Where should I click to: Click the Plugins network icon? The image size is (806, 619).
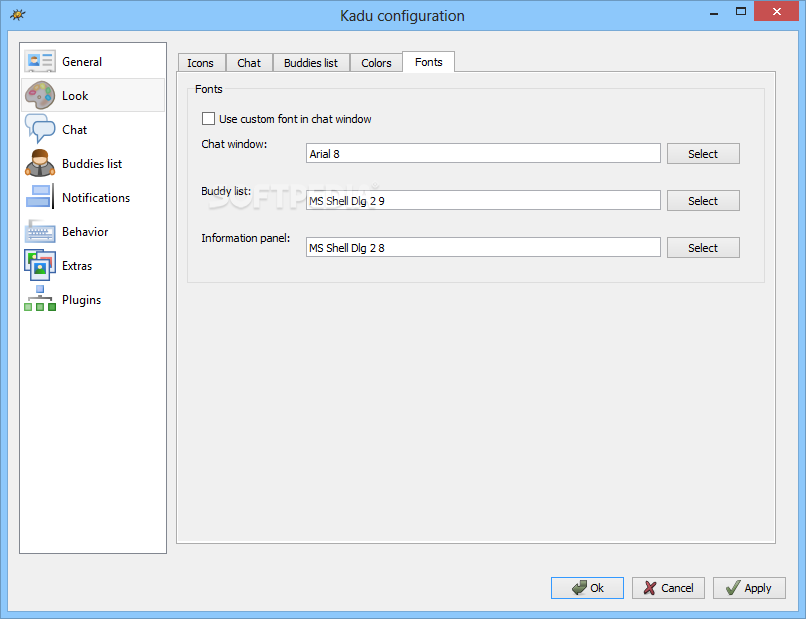(40, 299)
